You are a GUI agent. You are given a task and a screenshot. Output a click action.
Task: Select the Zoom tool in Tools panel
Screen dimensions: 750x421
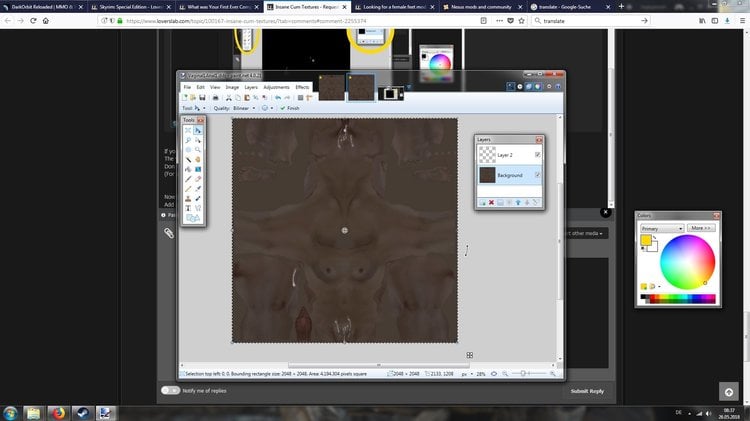(x=198, y=150)
